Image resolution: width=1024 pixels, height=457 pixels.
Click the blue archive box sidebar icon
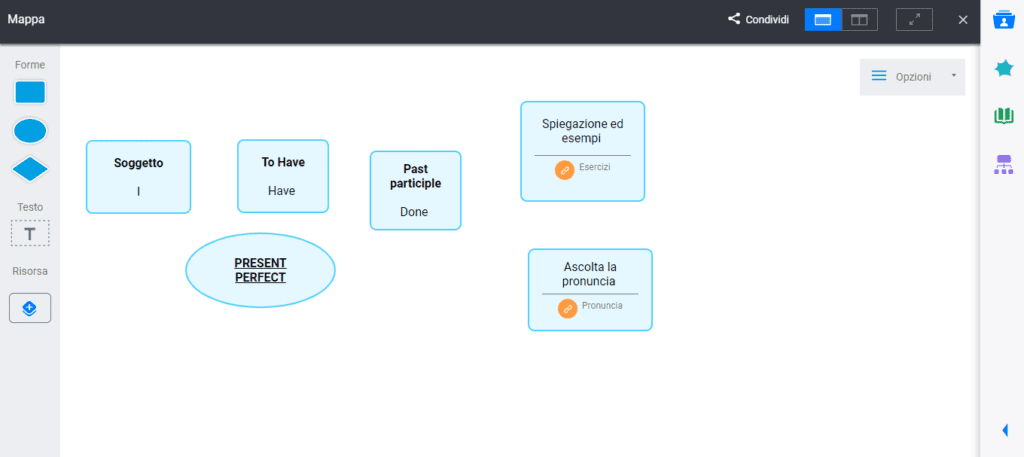tap(1003, 20)
